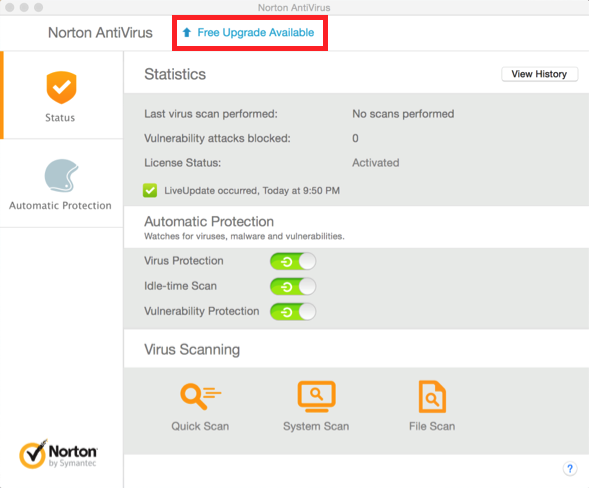Click the 'Last virus scan performed:' label
The image size is (589, 488).
coord(211,114)
